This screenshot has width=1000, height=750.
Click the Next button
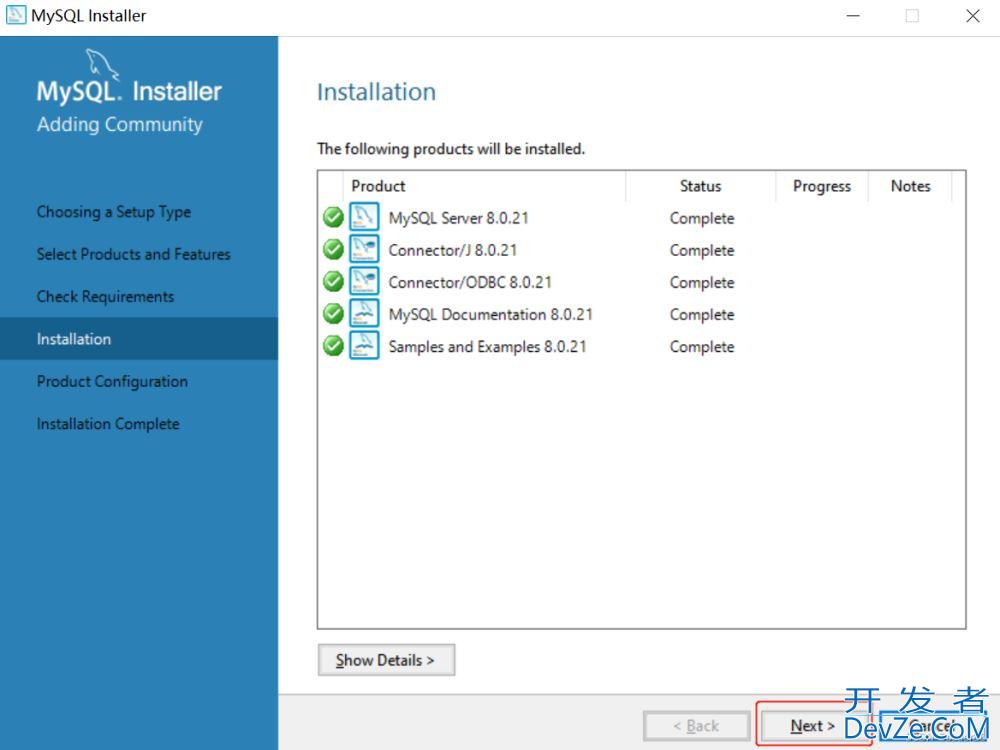coord(812,726)
